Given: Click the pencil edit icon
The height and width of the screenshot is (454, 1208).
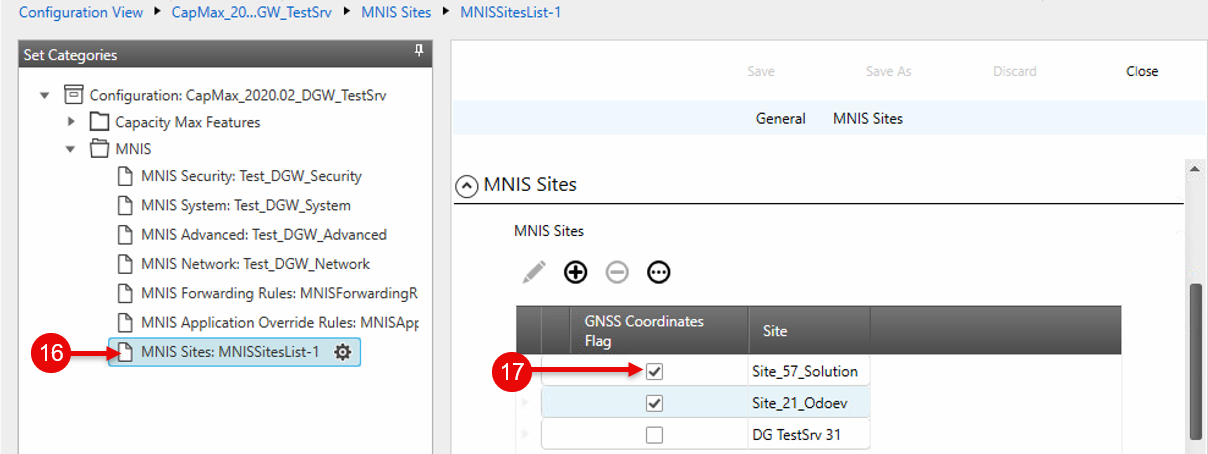Looking at the screenshot, I should point(534,271).
